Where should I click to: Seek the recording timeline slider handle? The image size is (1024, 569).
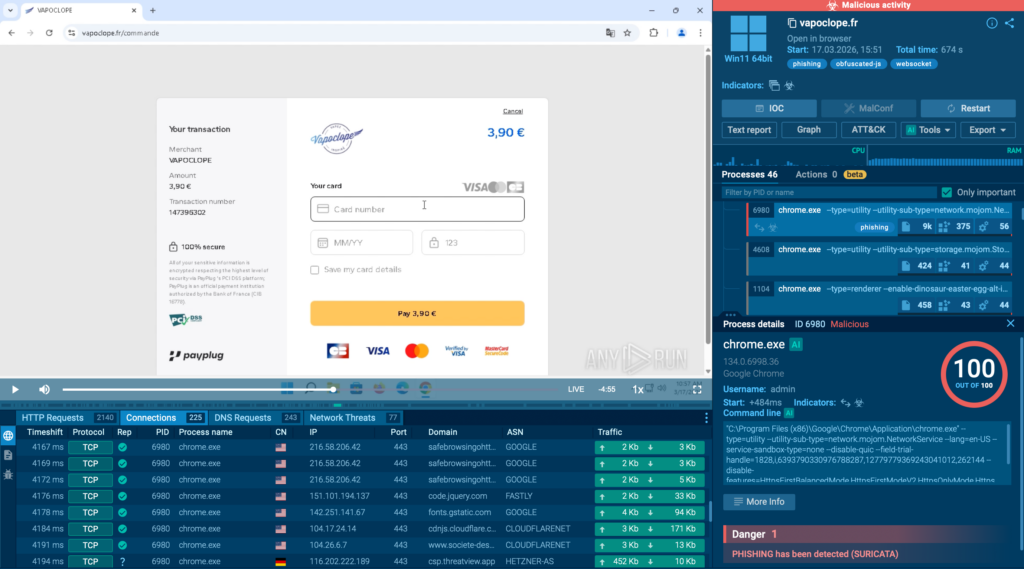333,389
